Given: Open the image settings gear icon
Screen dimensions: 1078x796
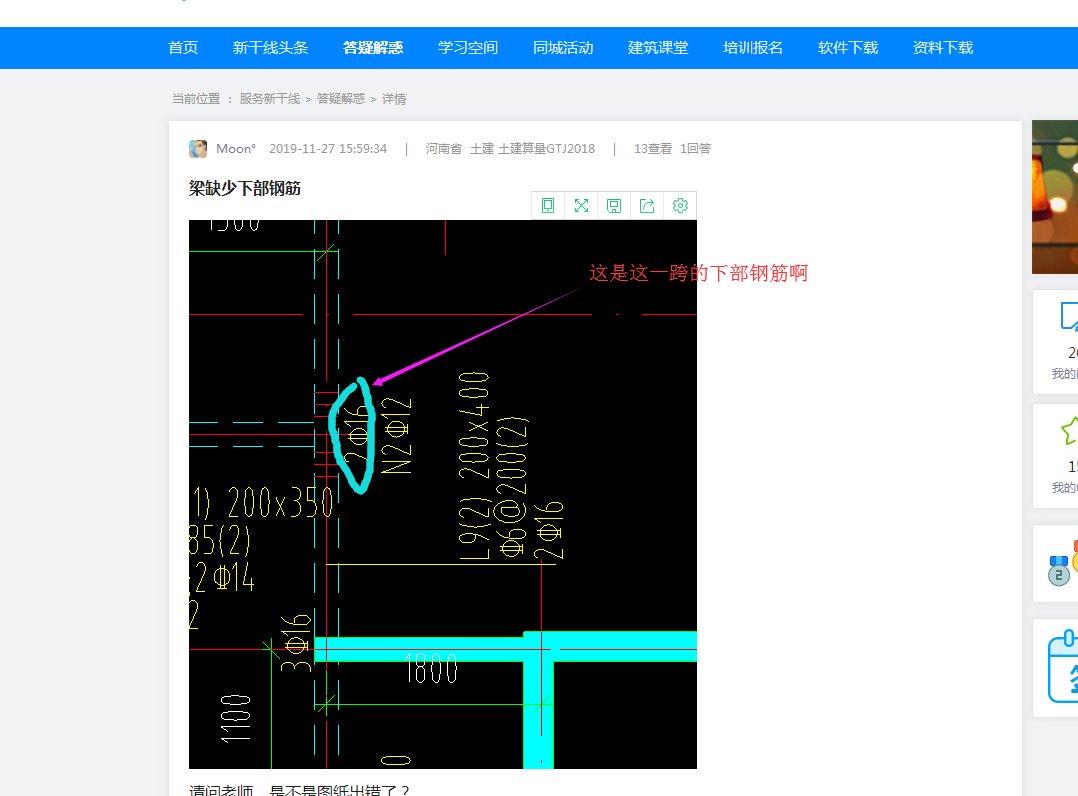Looking at the screenshot, I should pyautogui.click(x=680, y=205).
